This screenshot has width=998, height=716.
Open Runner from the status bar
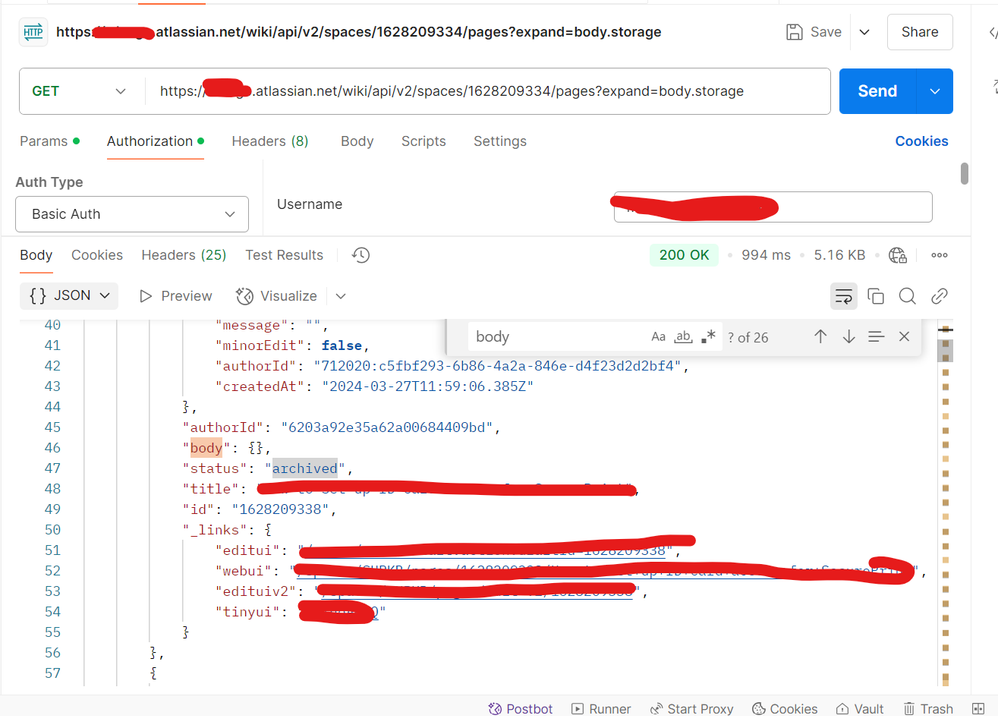[601, 708]
